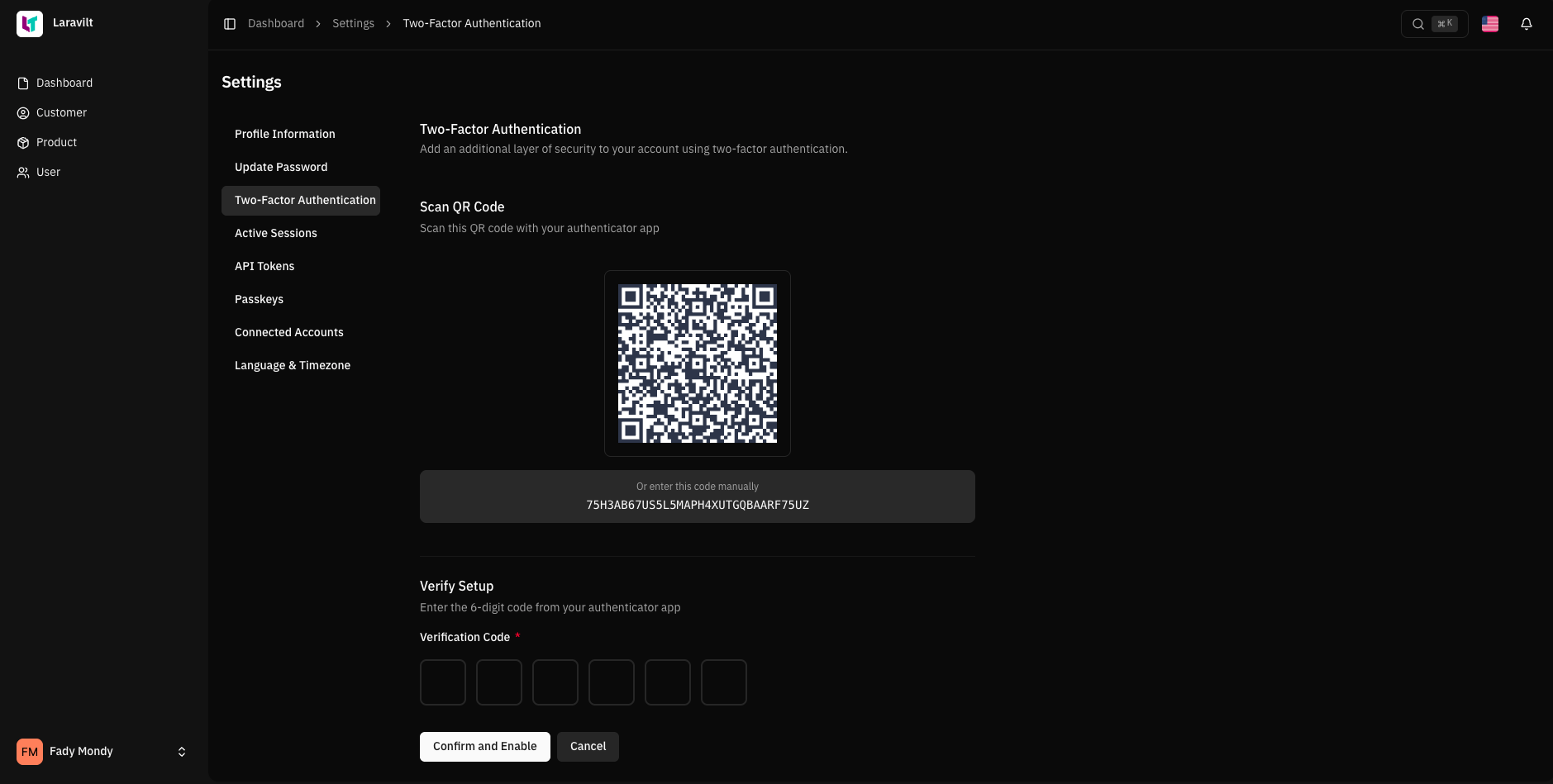This screenshot has height=784, width=1553.
Task: Click the Confirm and Enable button
Action: point(484,746)
